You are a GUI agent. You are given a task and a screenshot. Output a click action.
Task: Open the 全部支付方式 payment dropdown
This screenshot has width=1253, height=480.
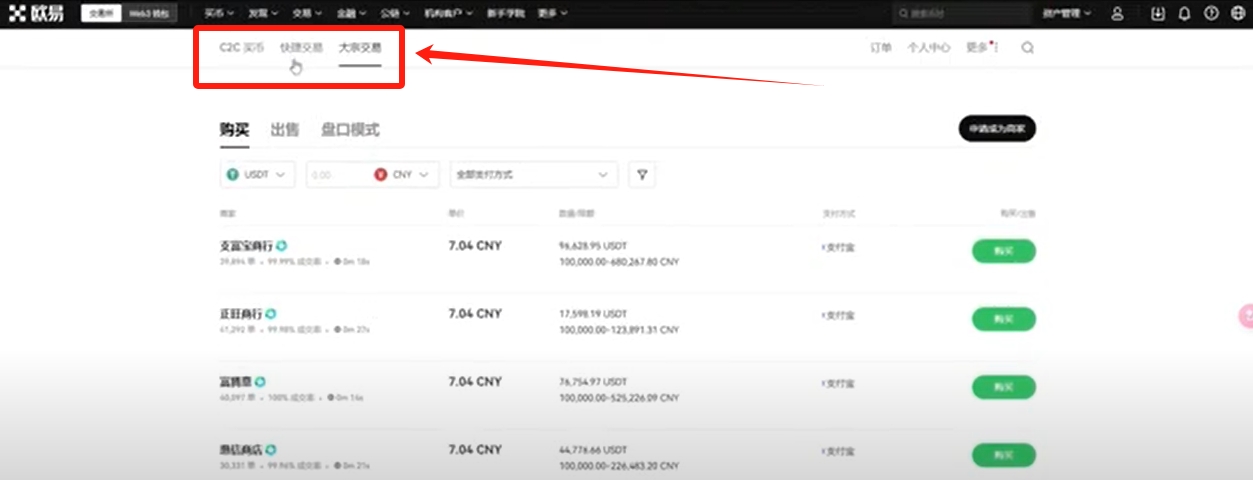coord(534,174)
